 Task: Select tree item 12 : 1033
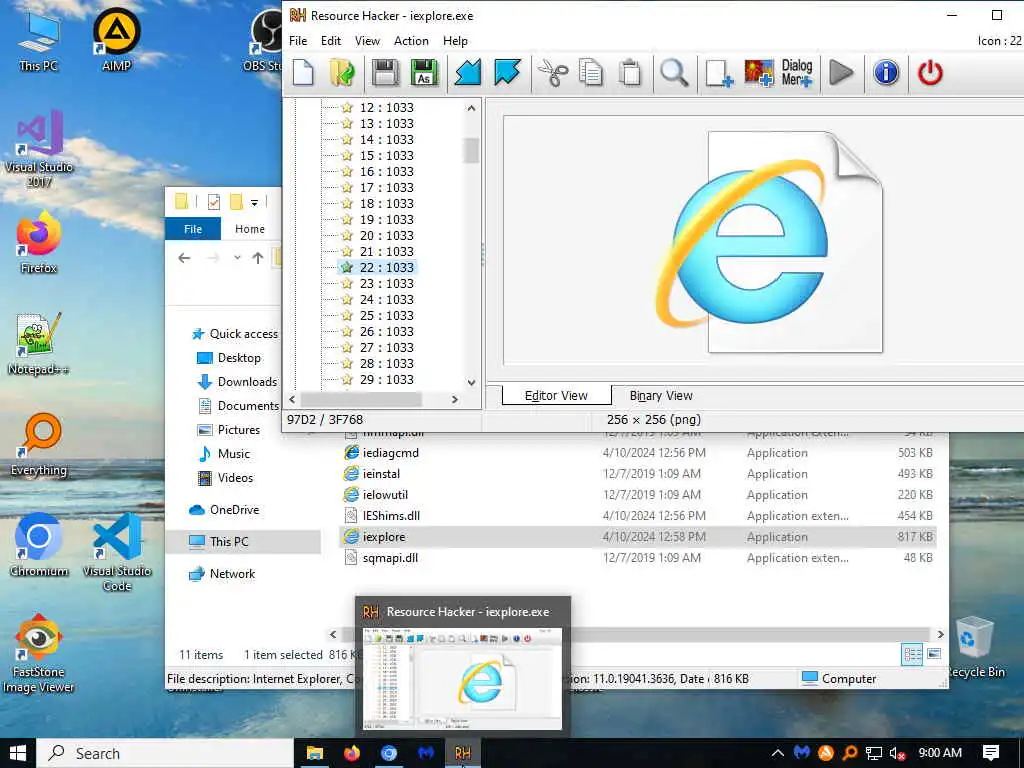click(x=387, y=108)
